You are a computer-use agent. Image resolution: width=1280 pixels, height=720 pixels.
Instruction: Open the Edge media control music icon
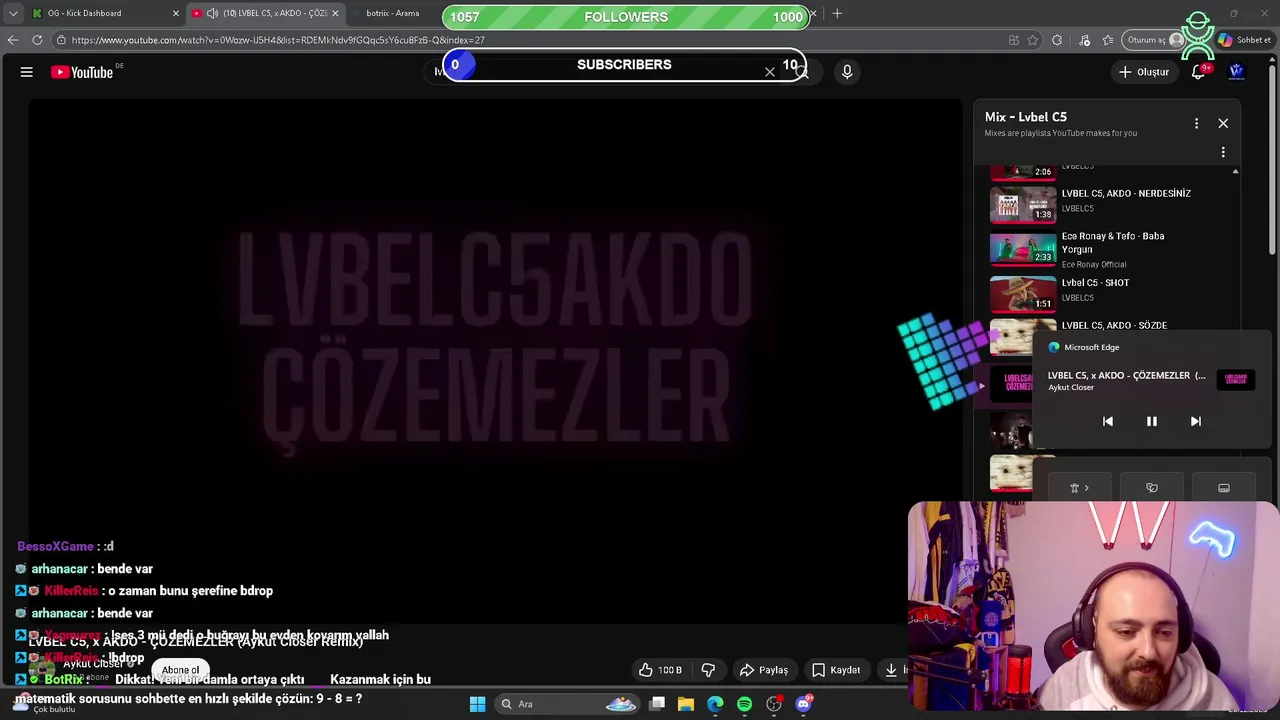tap(1085, 40)
